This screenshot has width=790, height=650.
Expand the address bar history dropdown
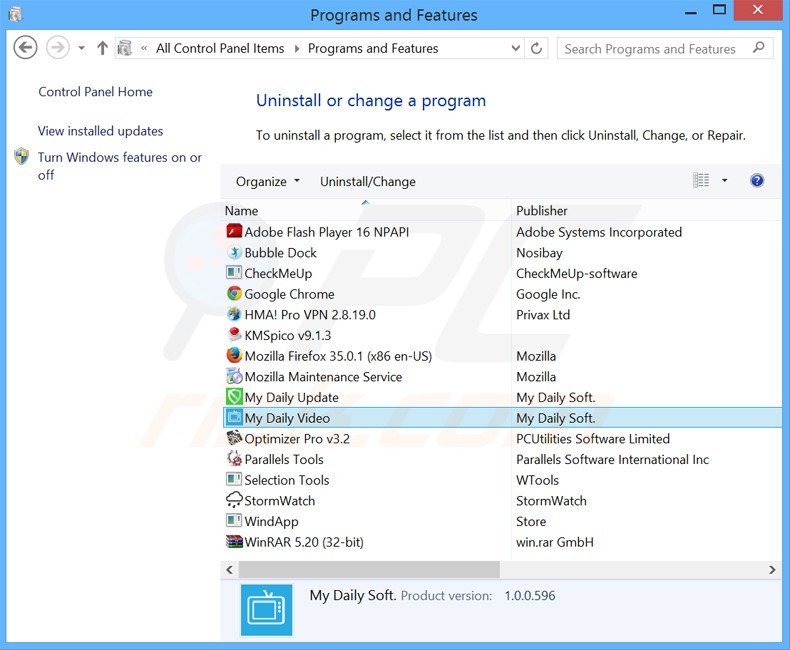(x=515, y=48)
